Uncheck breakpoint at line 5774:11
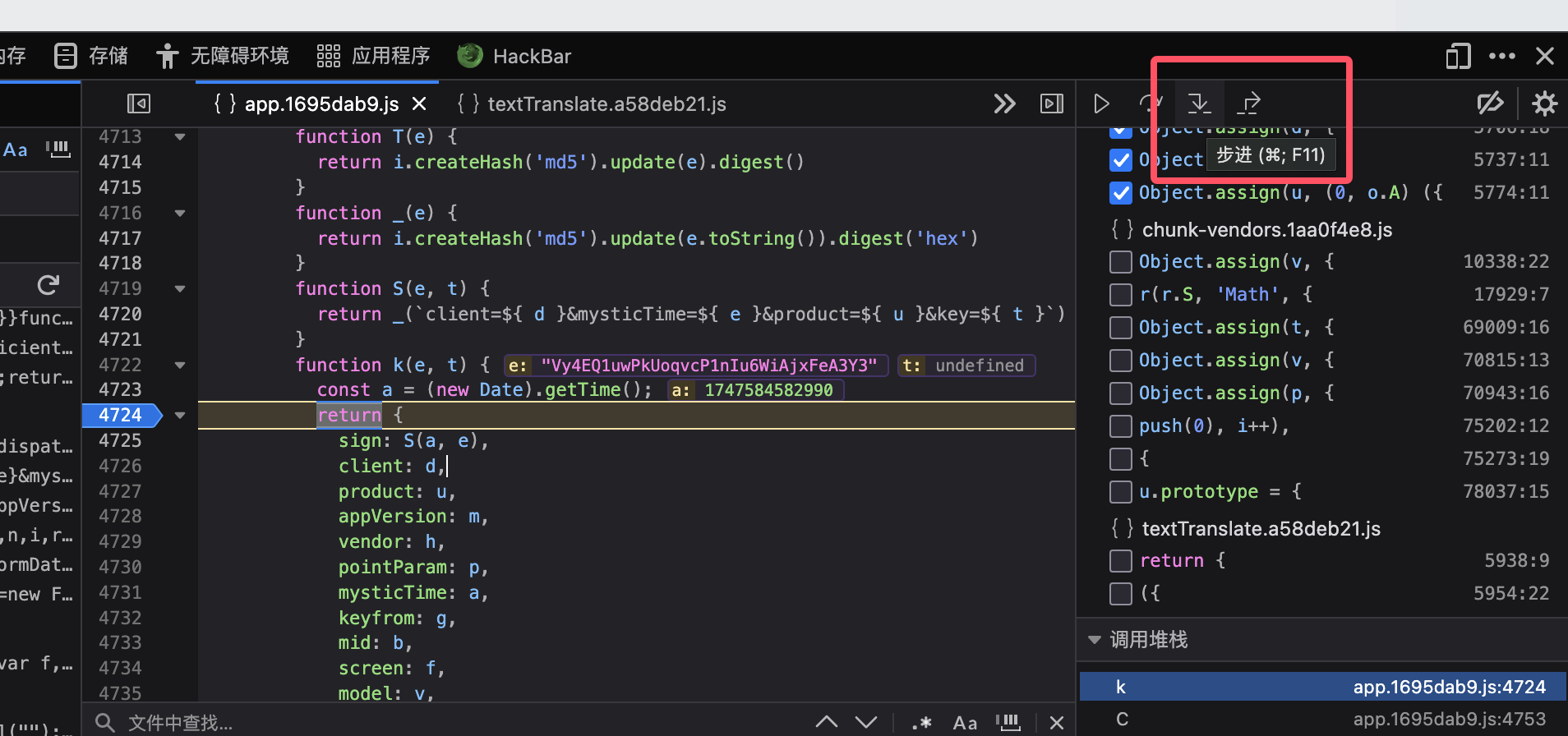The height and width of the screenshot is (736, 1568). (x=1120, y=193)
